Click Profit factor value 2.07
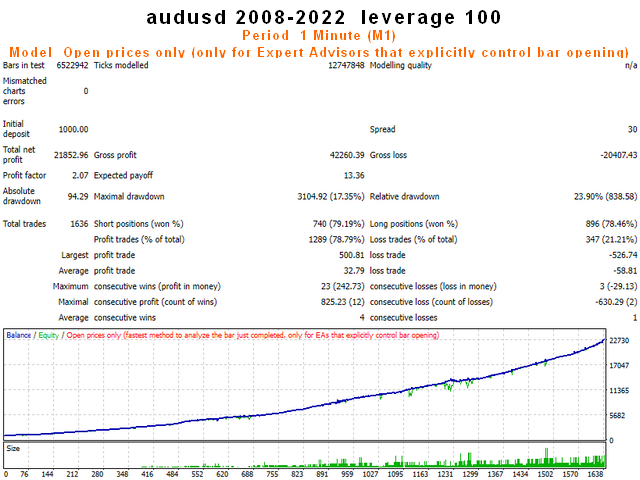This screenshot has width=640, height=480. click(x=80, y=176)
